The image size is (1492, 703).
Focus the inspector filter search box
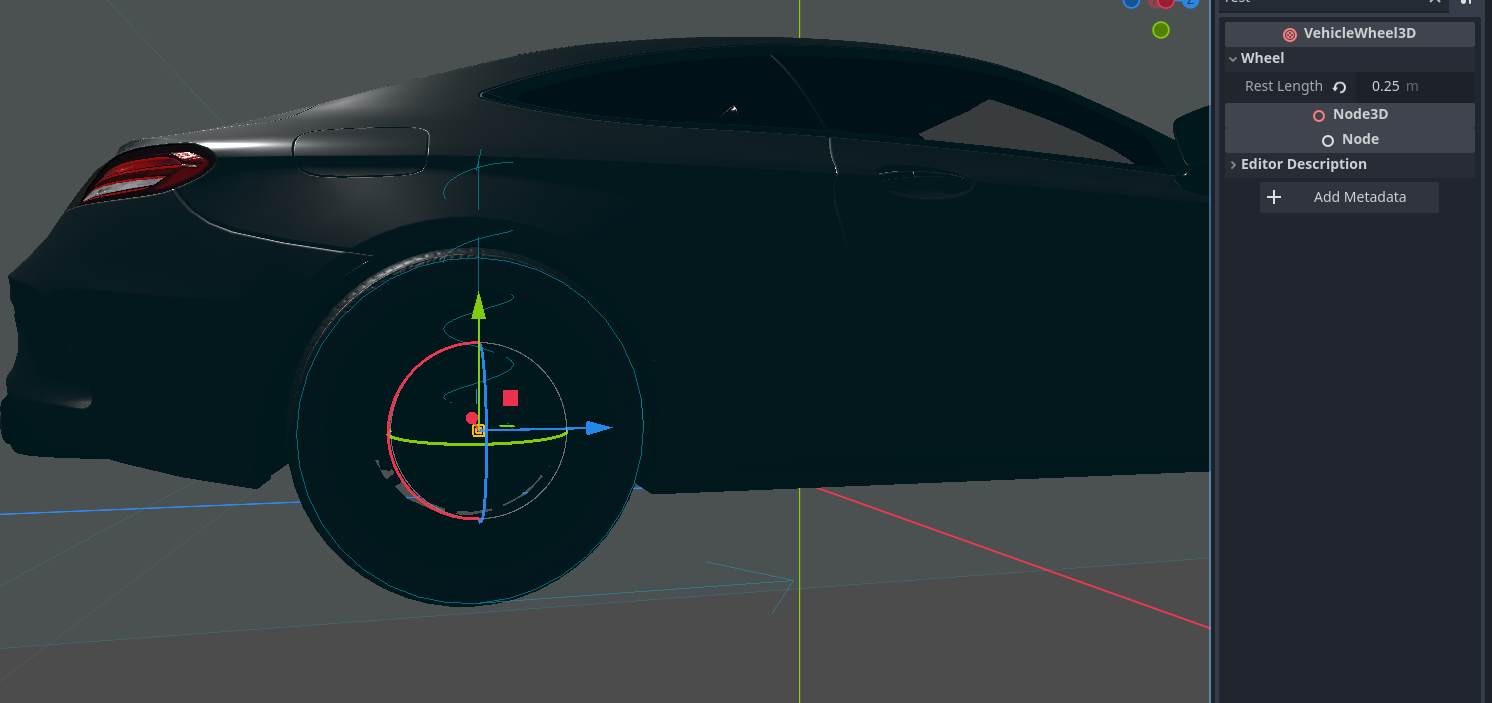point(1320,2)
